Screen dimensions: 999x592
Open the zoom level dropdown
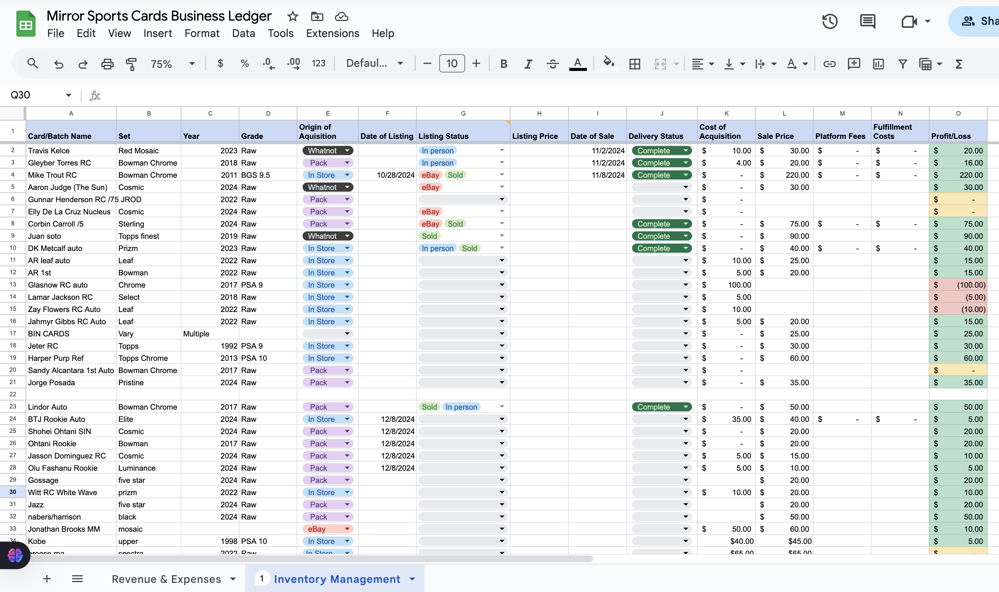173,64
